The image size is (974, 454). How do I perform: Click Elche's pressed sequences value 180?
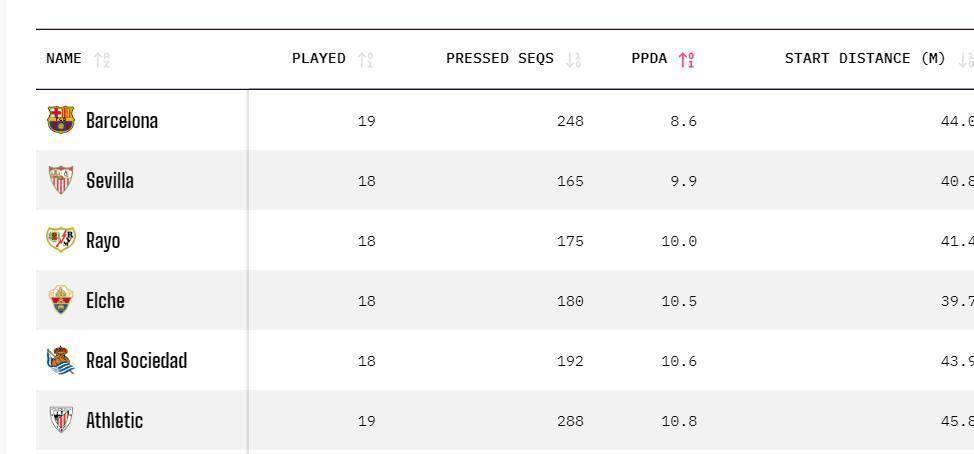click(x=570, y=301)
